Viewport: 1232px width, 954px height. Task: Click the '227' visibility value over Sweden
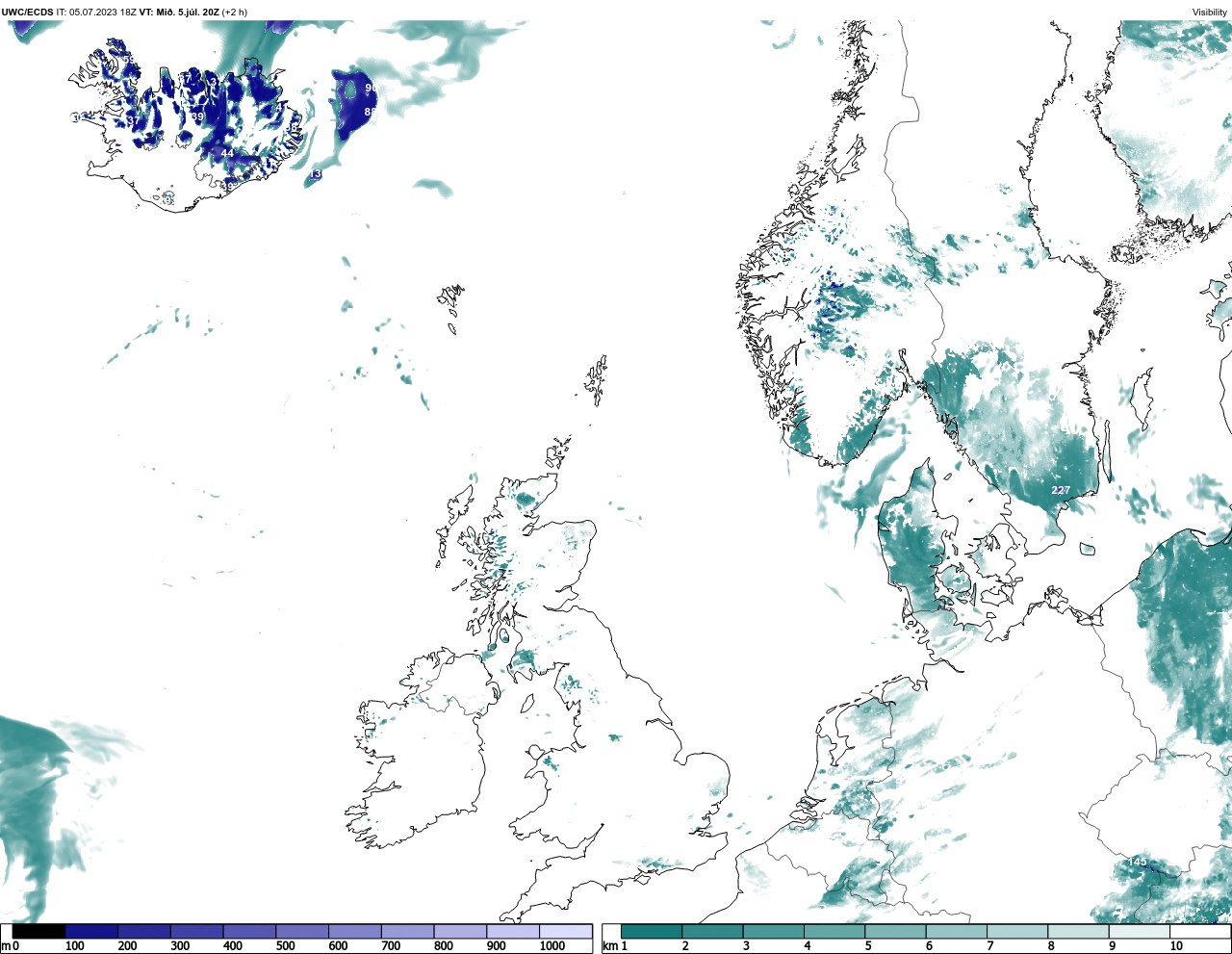(1060, 490)
